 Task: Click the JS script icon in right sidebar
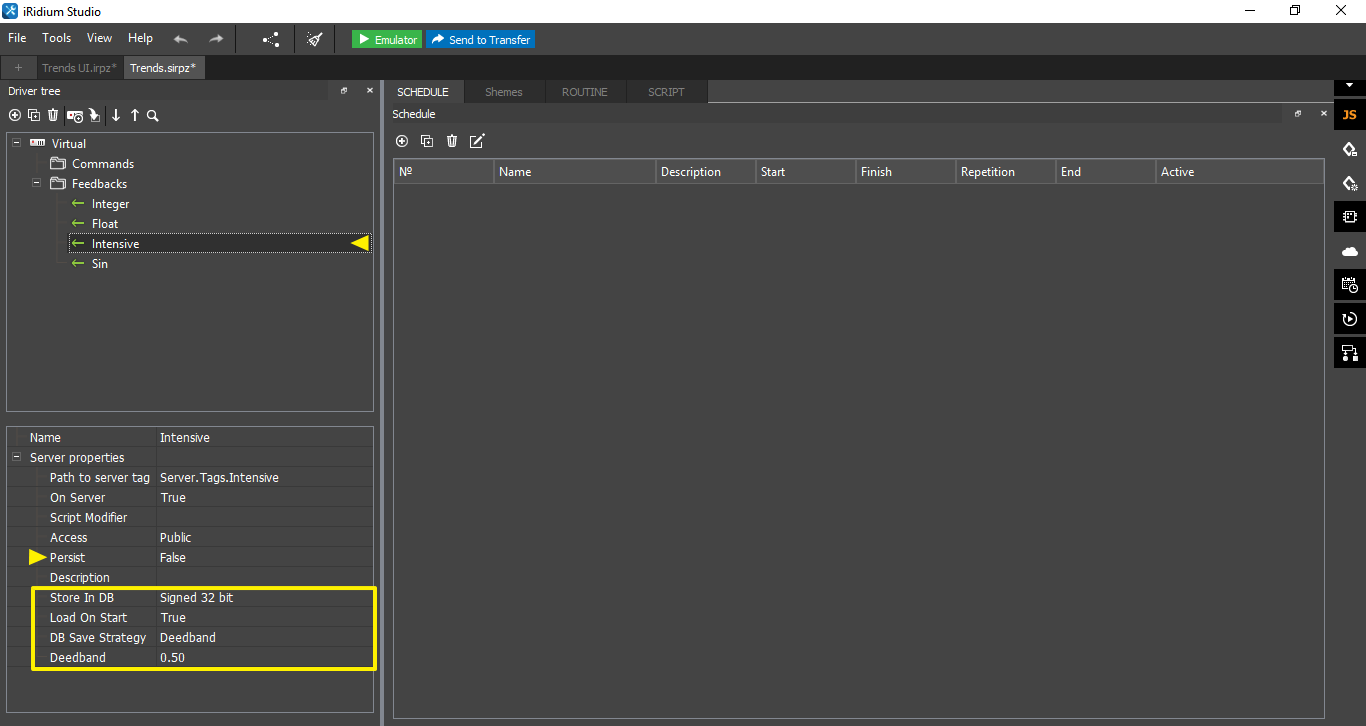coord(1349,115)
